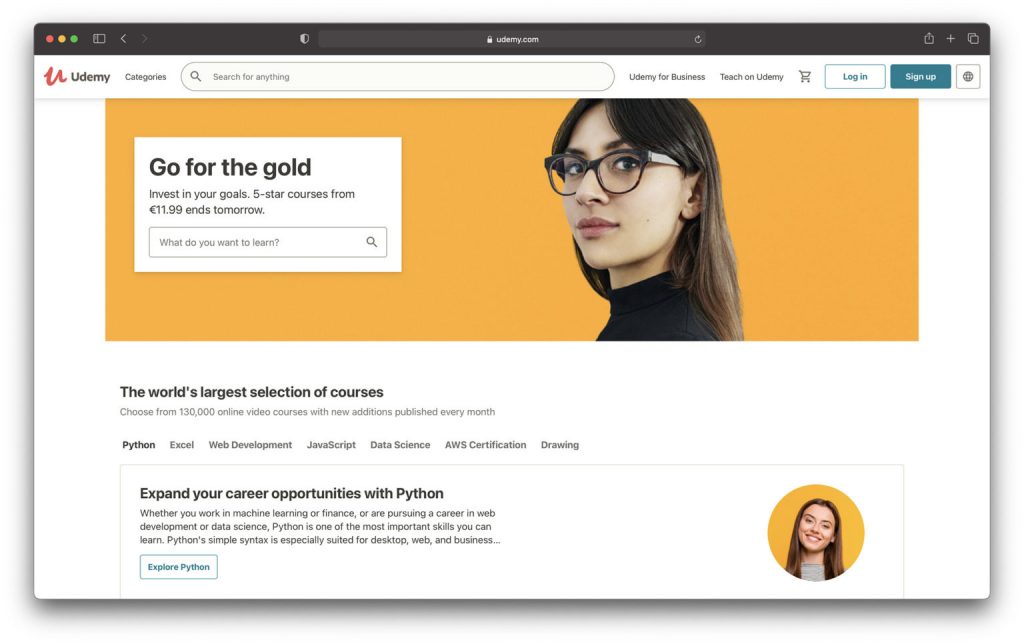The image size is (1024, 644).
Task: Open the Safari share icon
Action: click(929, 39)
